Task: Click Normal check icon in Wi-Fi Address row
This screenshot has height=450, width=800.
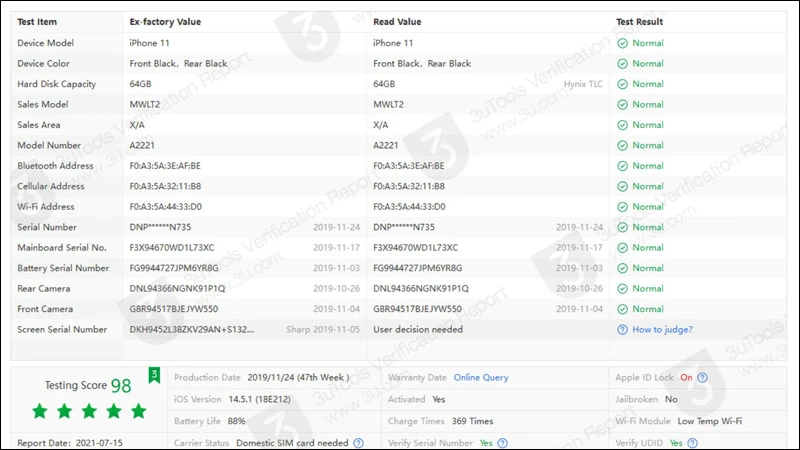Action: [x=623, y=207]
